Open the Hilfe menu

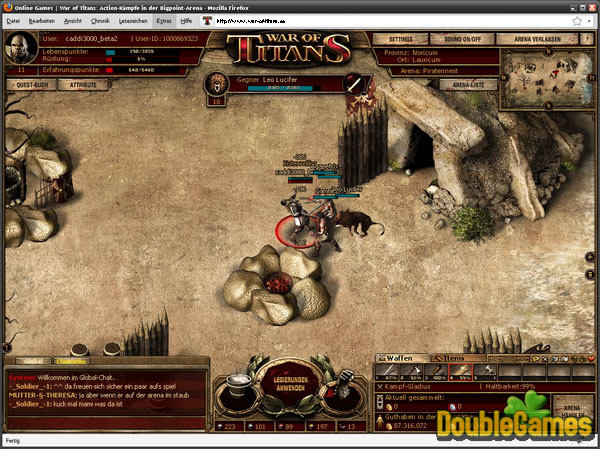click(186, 21)
